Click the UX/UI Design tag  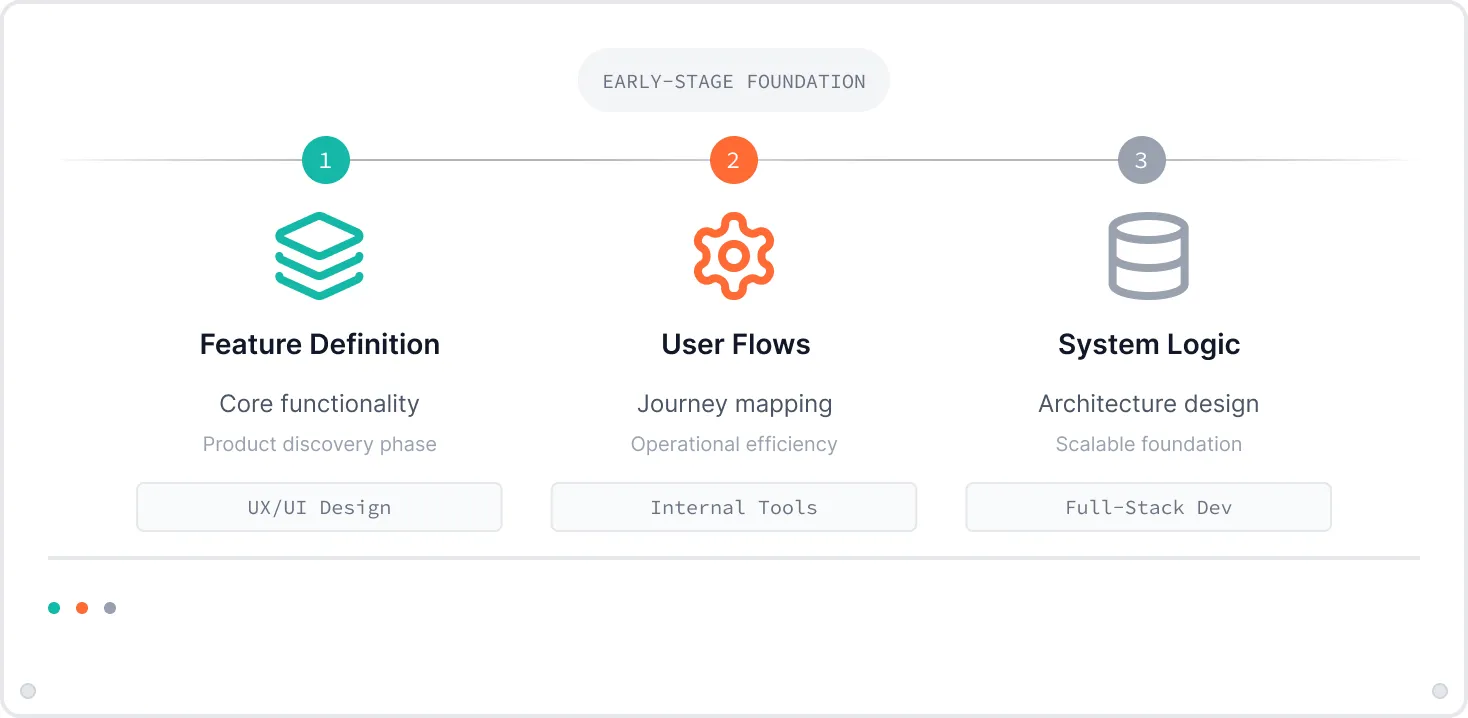(319, 507)
